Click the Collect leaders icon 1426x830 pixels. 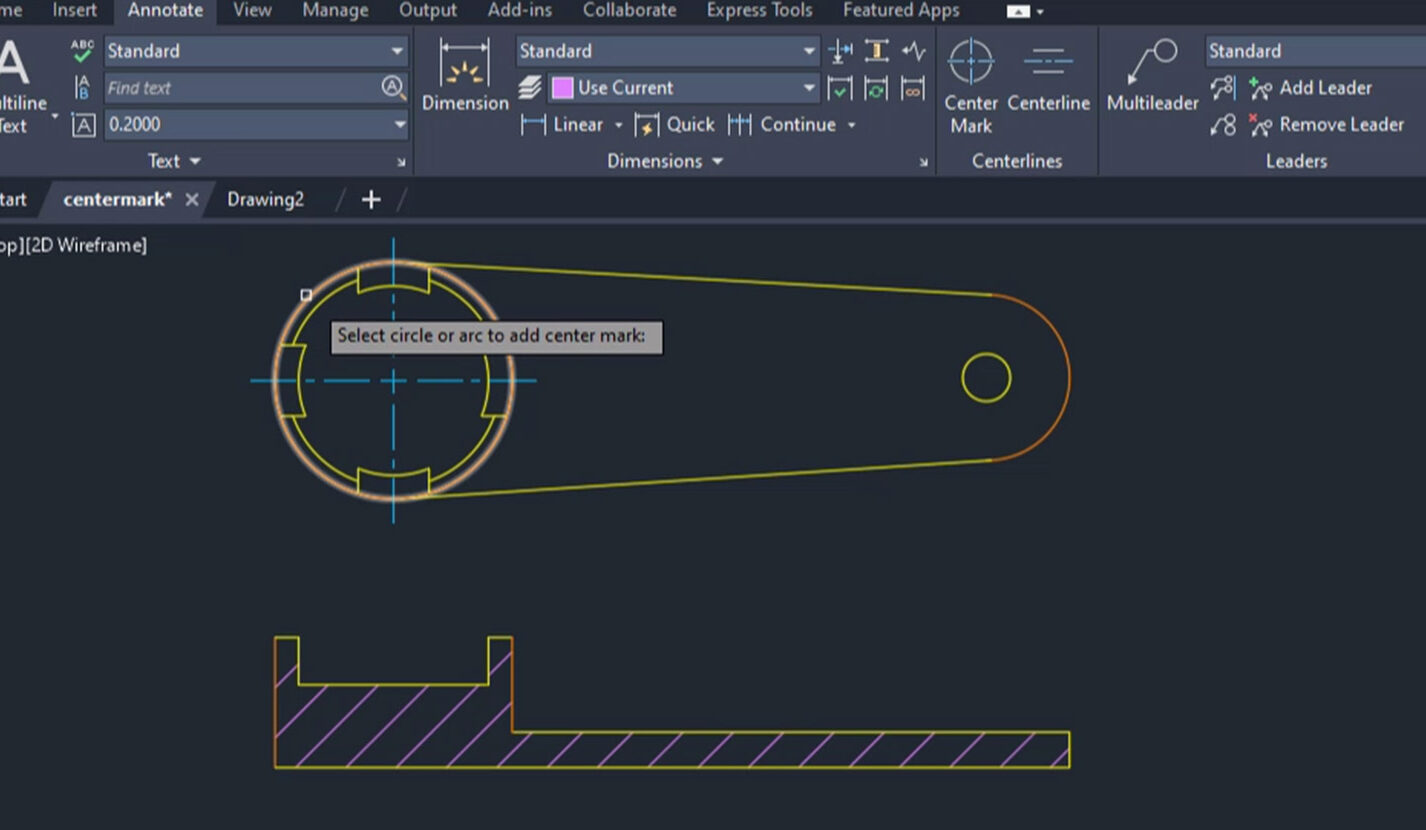1222,125
